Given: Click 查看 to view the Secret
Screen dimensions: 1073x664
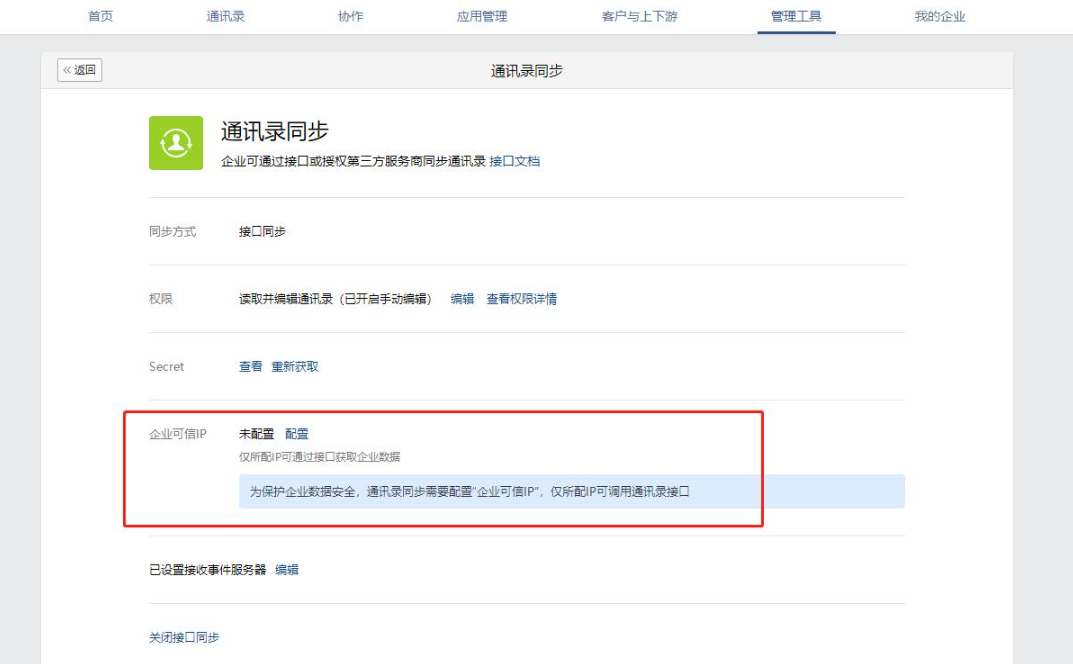Looking at the screenshot, I should [250, 367].
